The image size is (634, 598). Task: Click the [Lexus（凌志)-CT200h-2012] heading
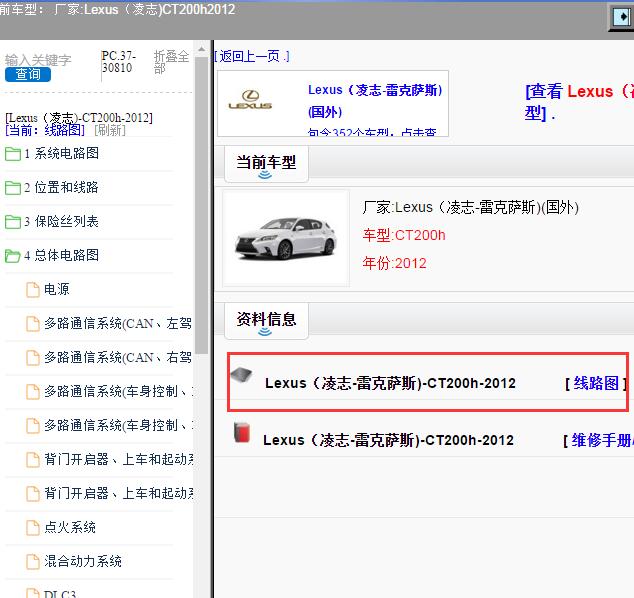pos(79,118)
